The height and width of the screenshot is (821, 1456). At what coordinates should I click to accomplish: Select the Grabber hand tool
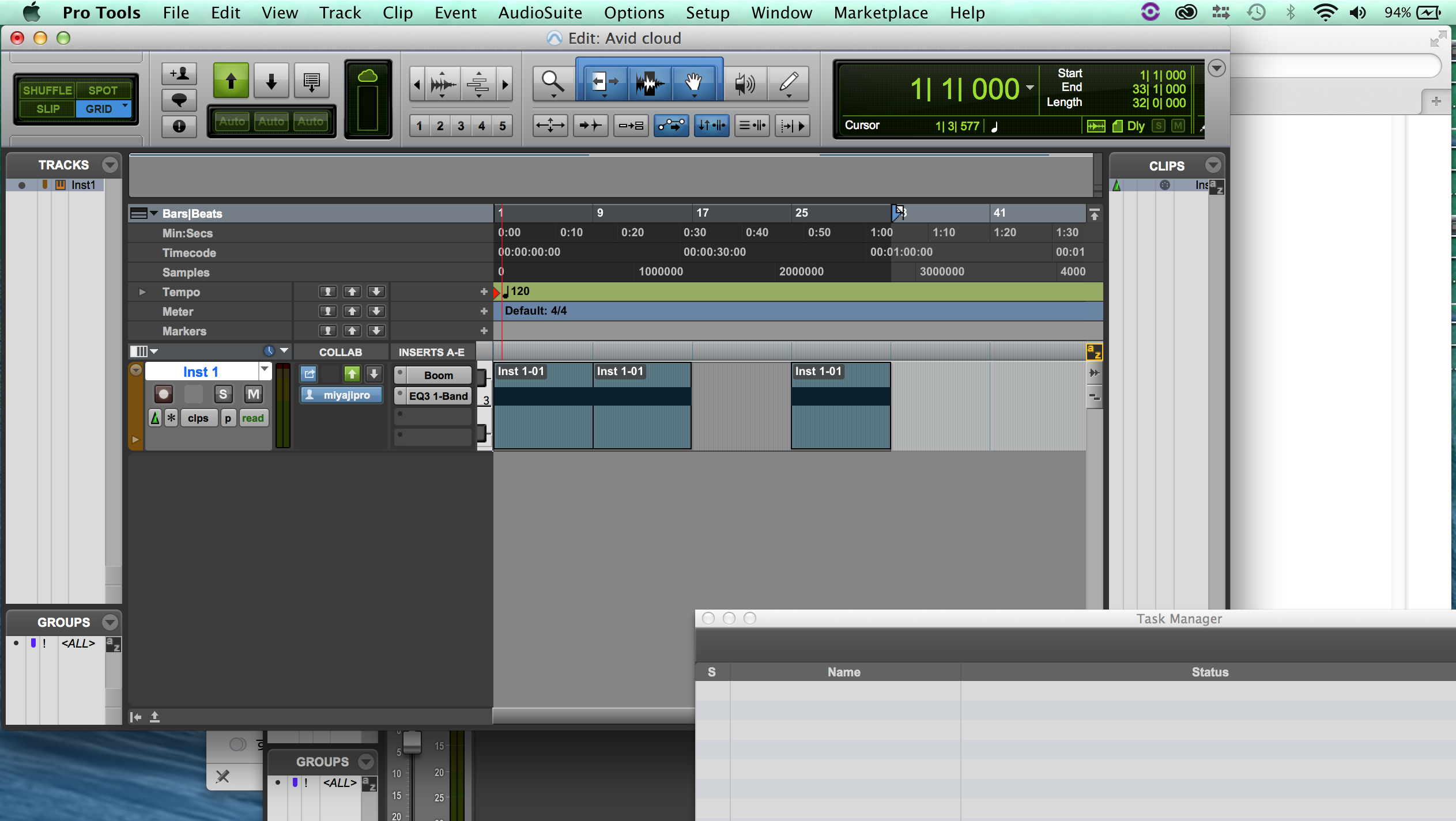[693, 84]
